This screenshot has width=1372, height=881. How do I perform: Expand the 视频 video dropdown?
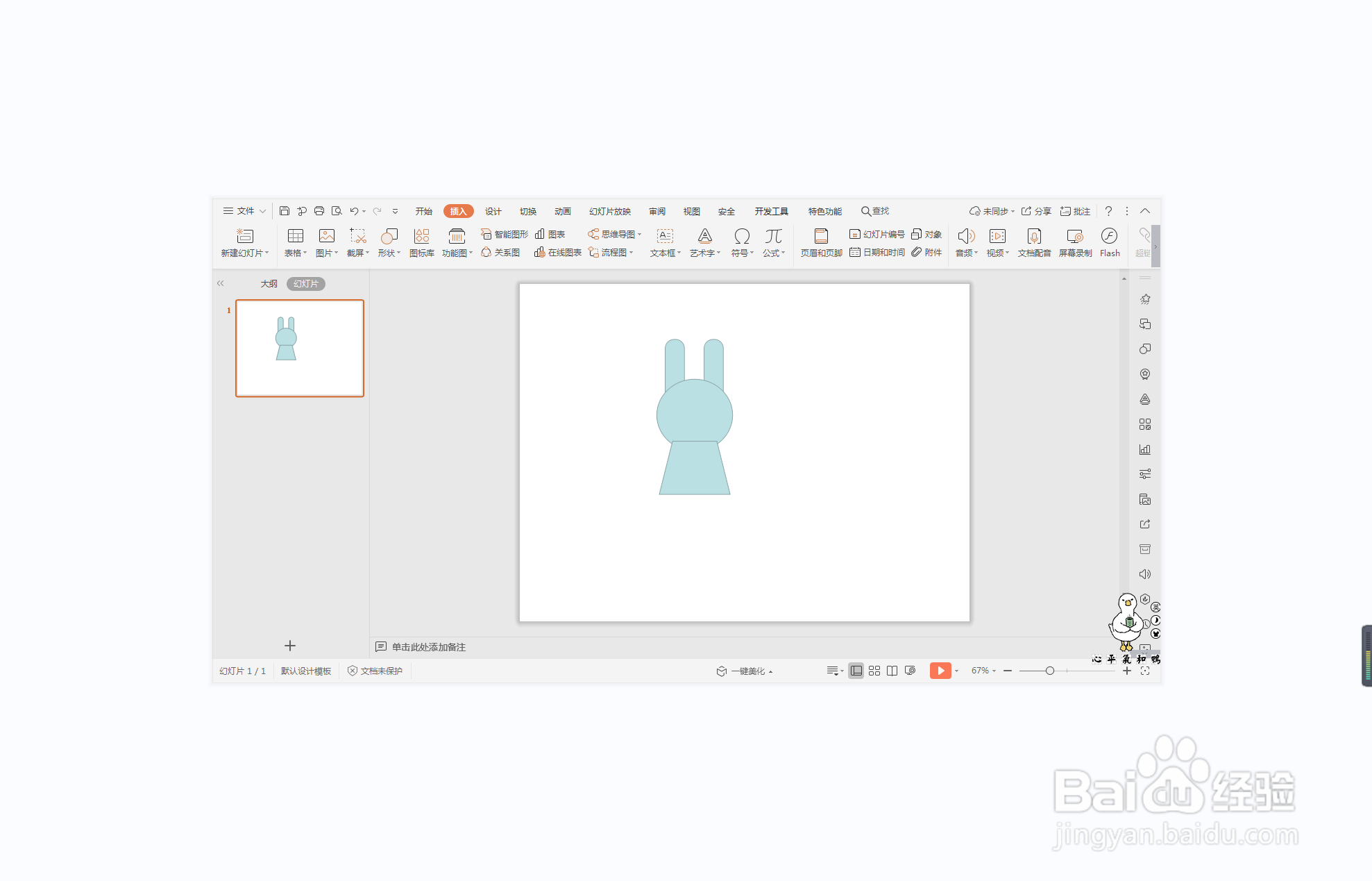[x=1008, y=253]
